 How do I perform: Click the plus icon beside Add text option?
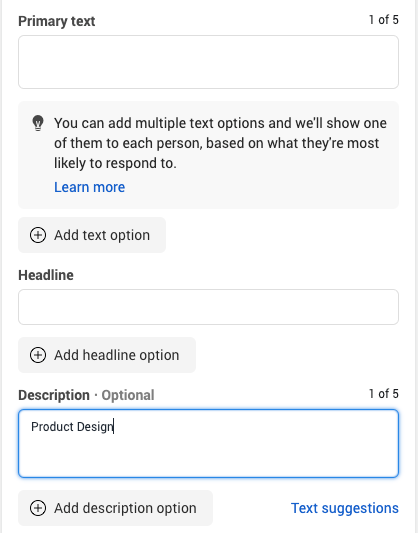point(38,235)
